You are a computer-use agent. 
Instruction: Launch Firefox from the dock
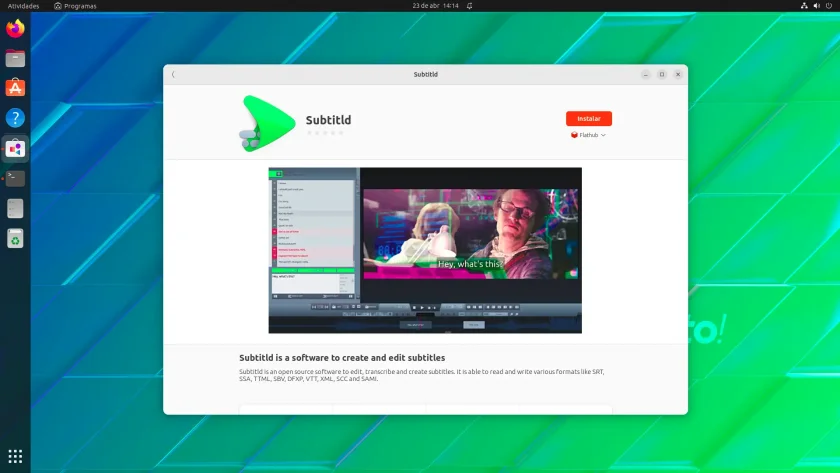15,28
